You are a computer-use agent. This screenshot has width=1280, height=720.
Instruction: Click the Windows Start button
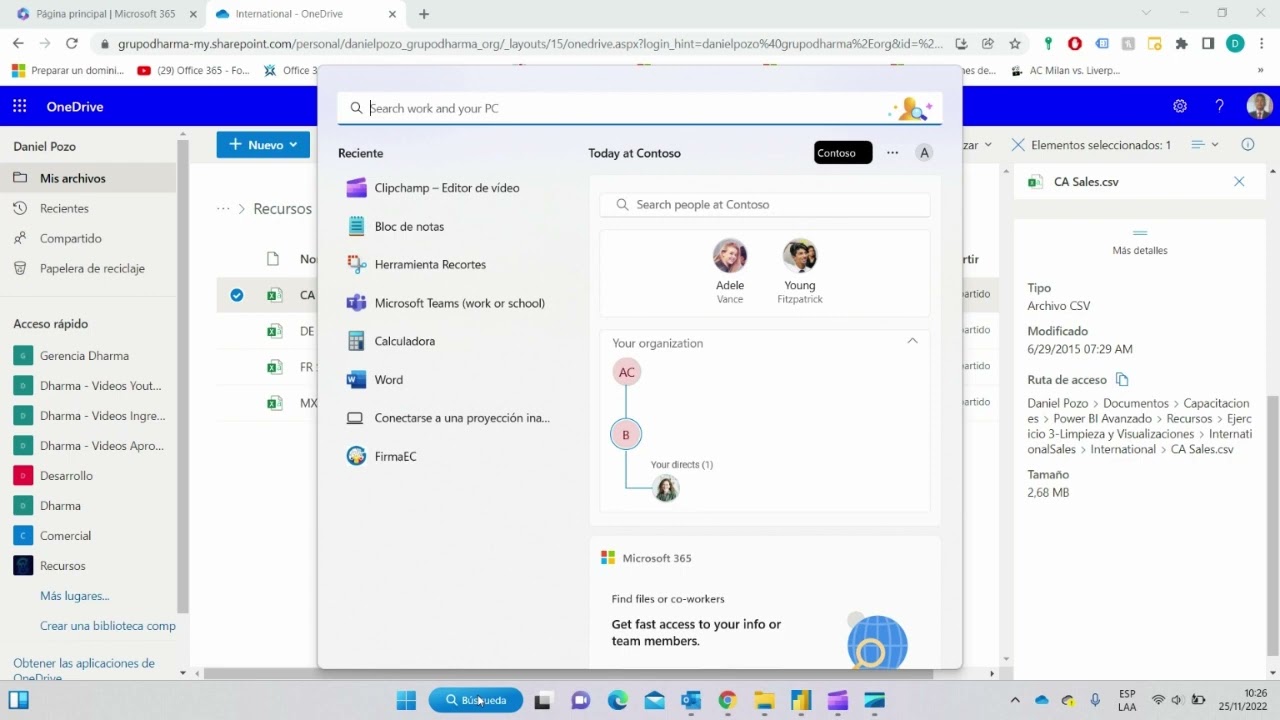(x=406, y=701)
